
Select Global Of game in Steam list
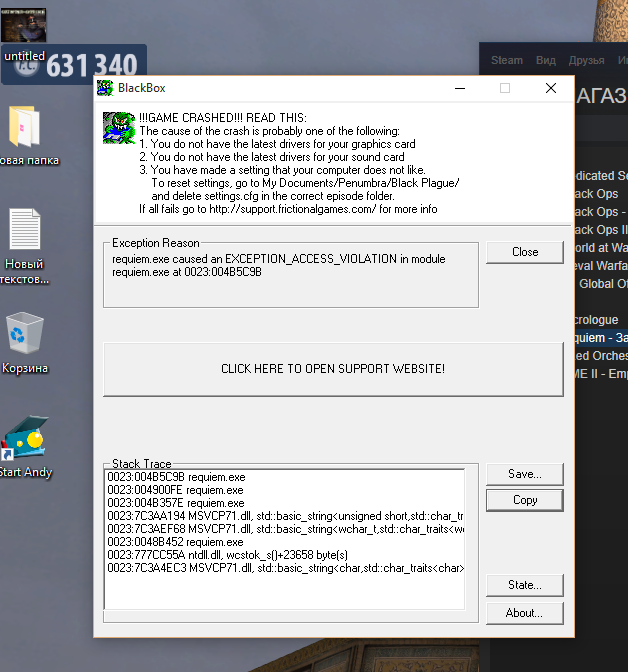[x=603, y=284]
